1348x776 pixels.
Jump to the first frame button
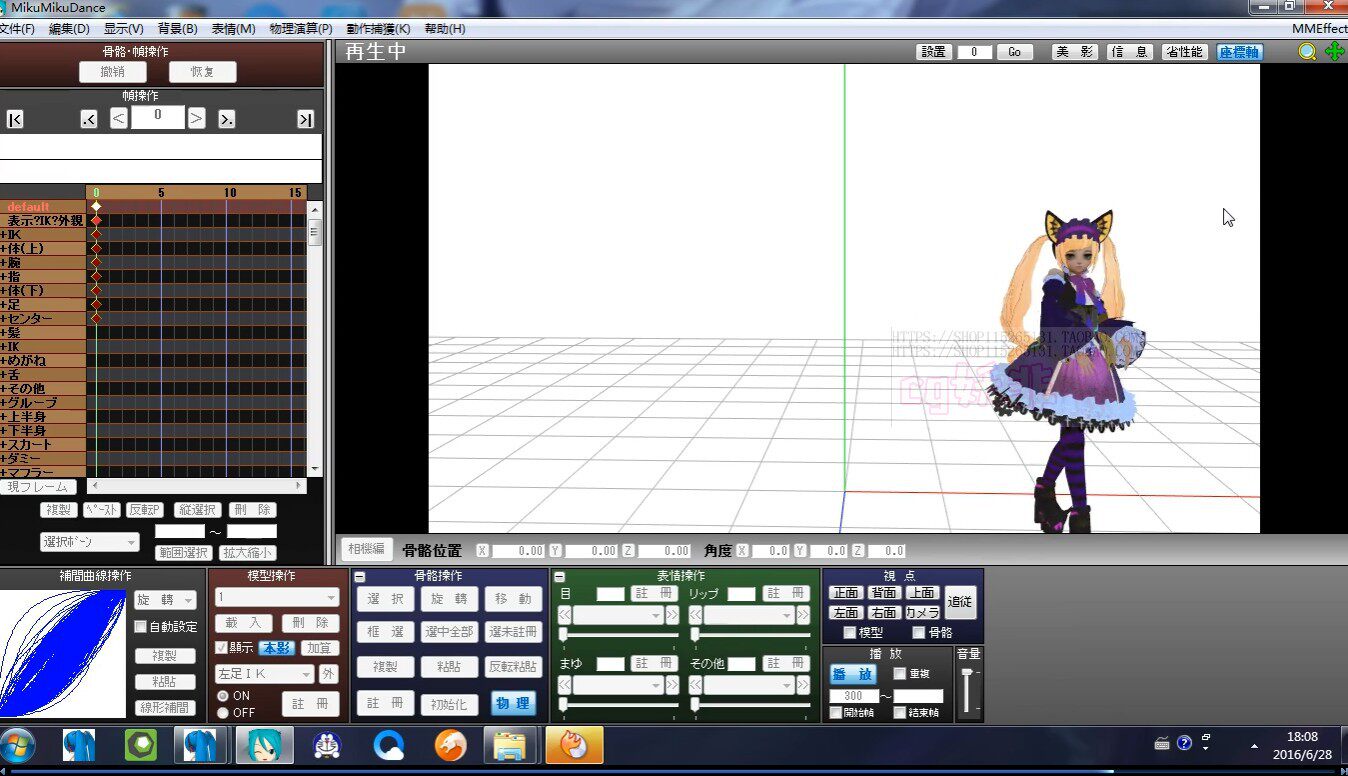click(x=14, y=119)
